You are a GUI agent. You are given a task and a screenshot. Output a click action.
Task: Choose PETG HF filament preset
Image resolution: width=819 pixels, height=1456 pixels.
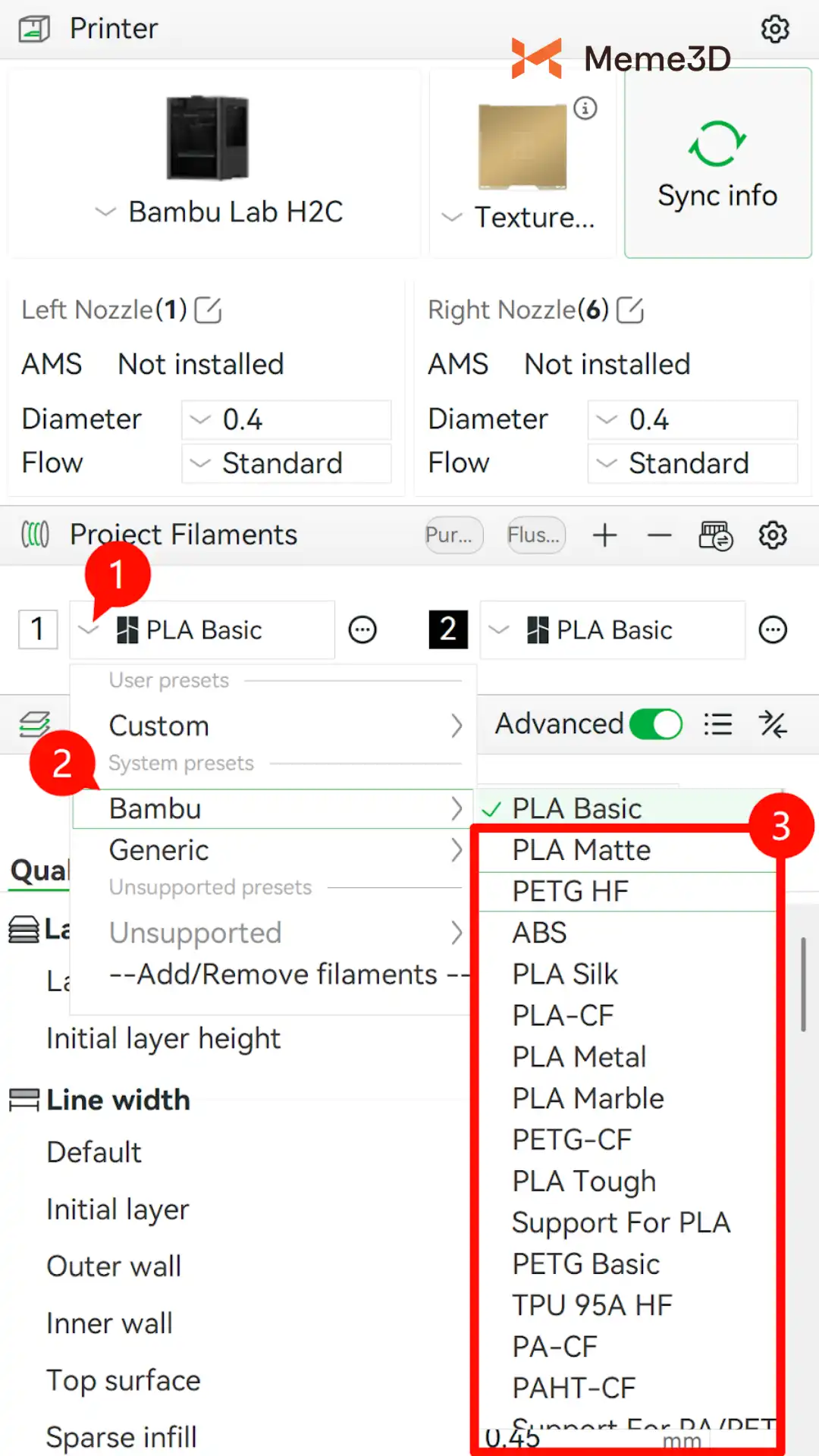click(x=570, y=891)
